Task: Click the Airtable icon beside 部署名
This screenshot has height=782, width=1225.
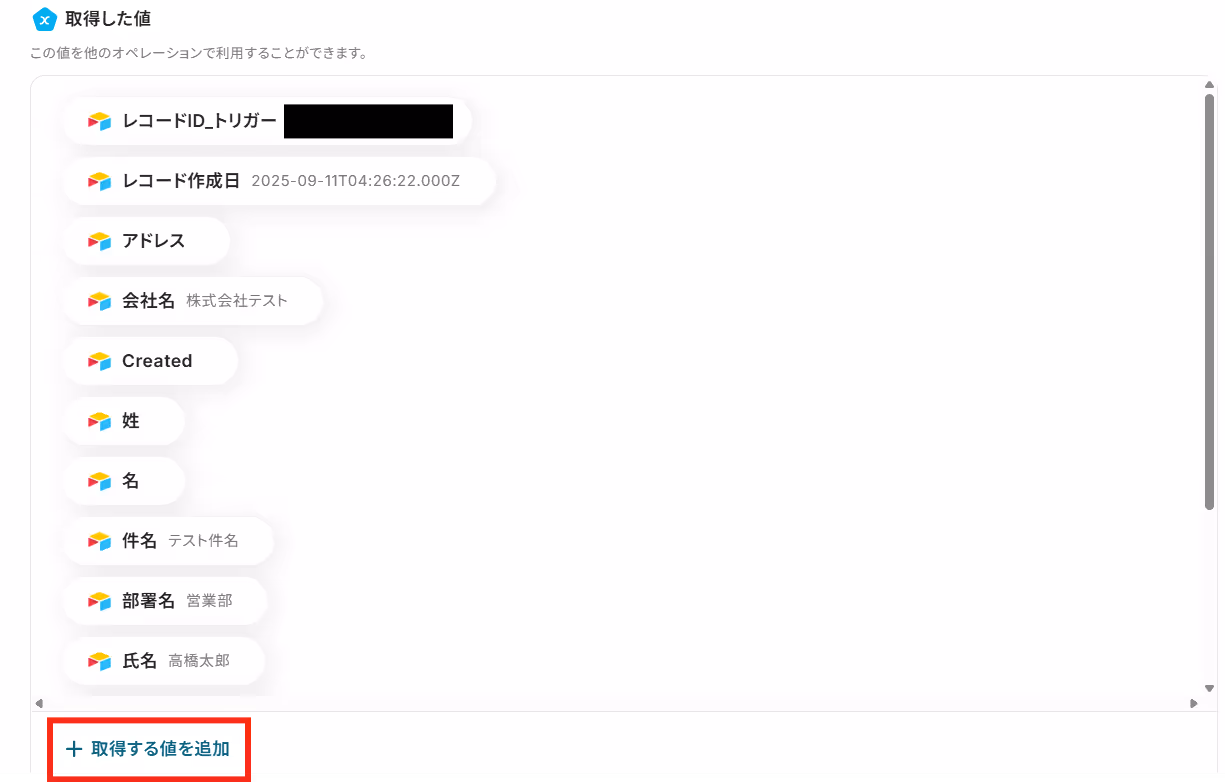Action: pos(99,601)
